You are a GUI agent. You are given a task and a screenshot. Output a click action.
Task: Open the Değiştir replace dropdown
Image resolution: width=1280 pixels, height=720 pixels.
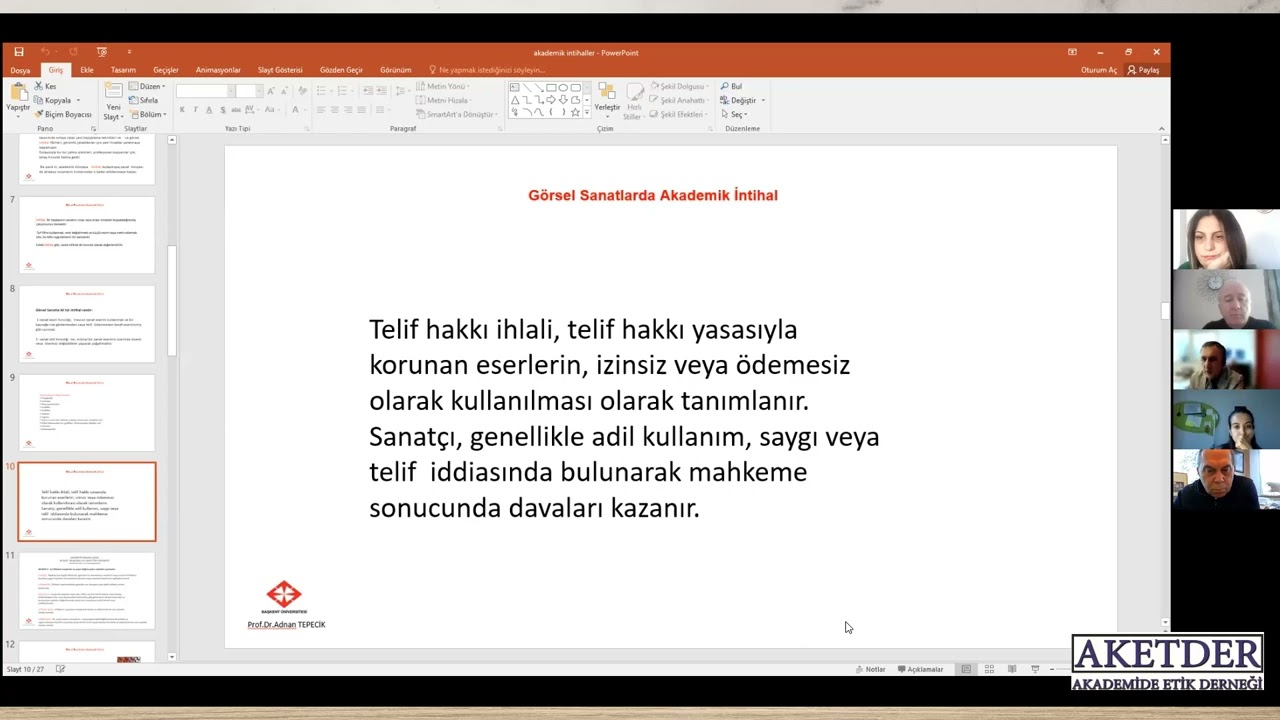743,100
